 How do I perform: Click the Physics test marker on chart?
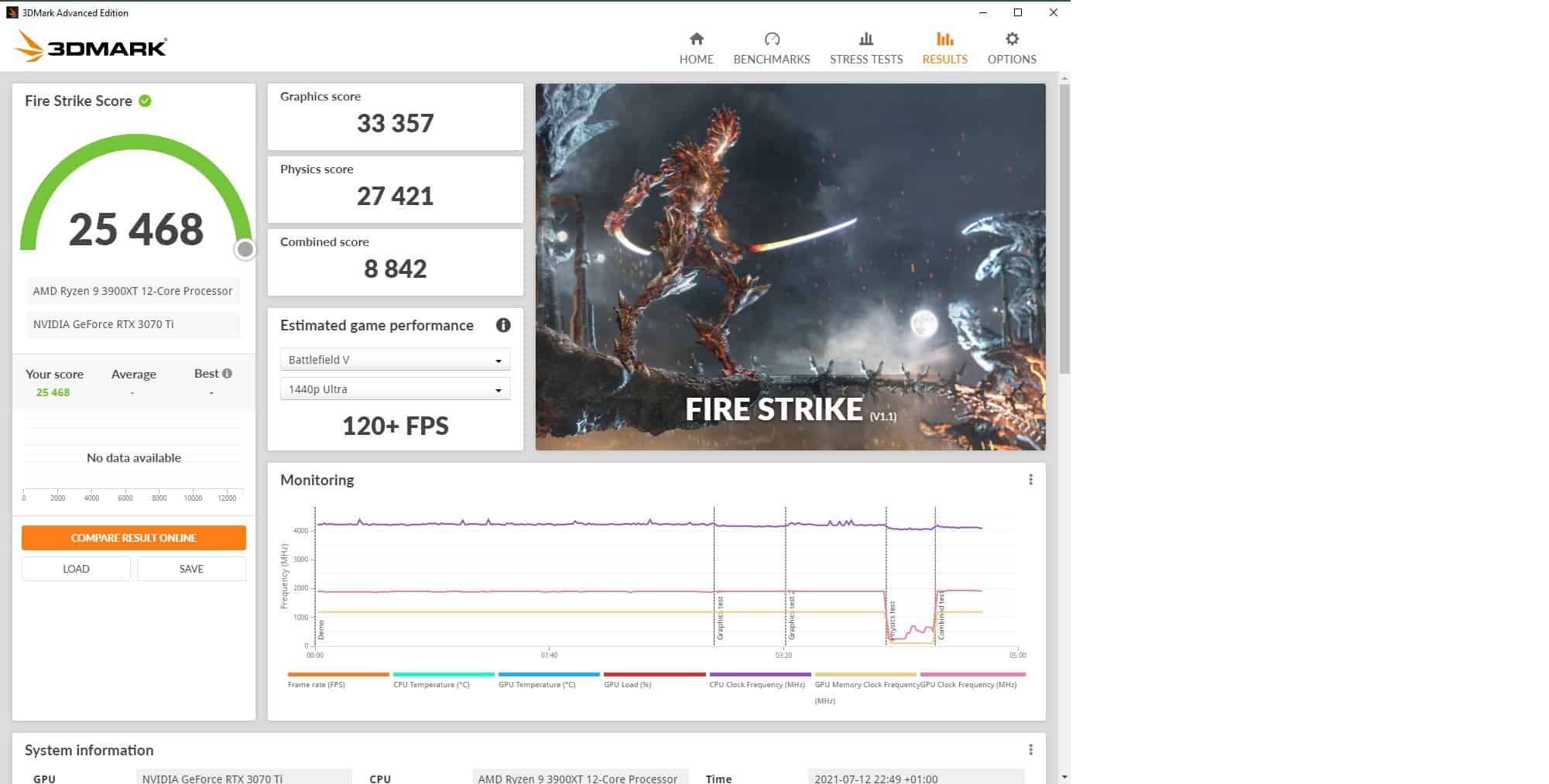tap(892, 620)
